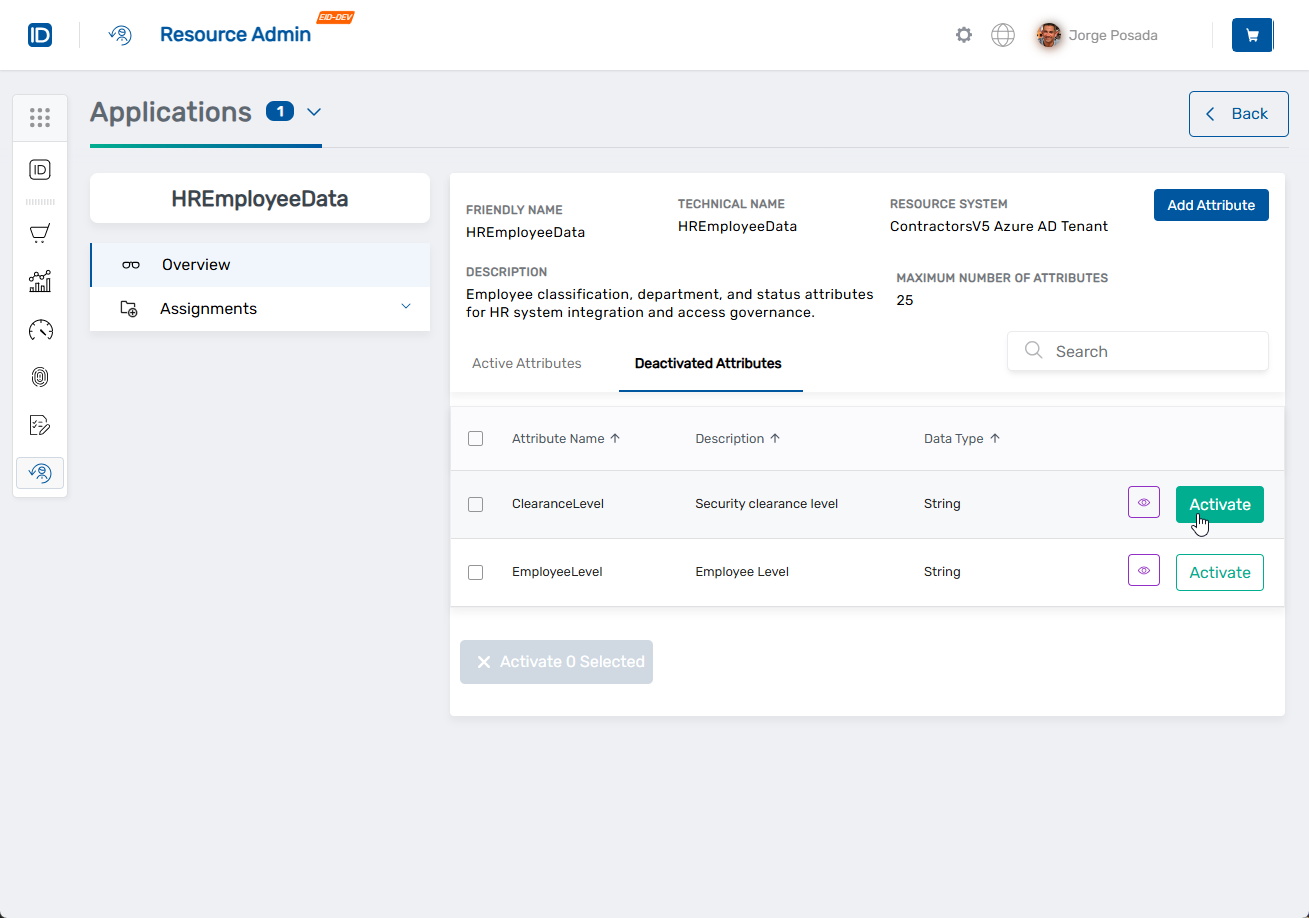This screenshot has height=918, width=1309.
Task: View details via eye icon for EmployeeLevel
Action: pyautogui.click(x=1143, y=570)
